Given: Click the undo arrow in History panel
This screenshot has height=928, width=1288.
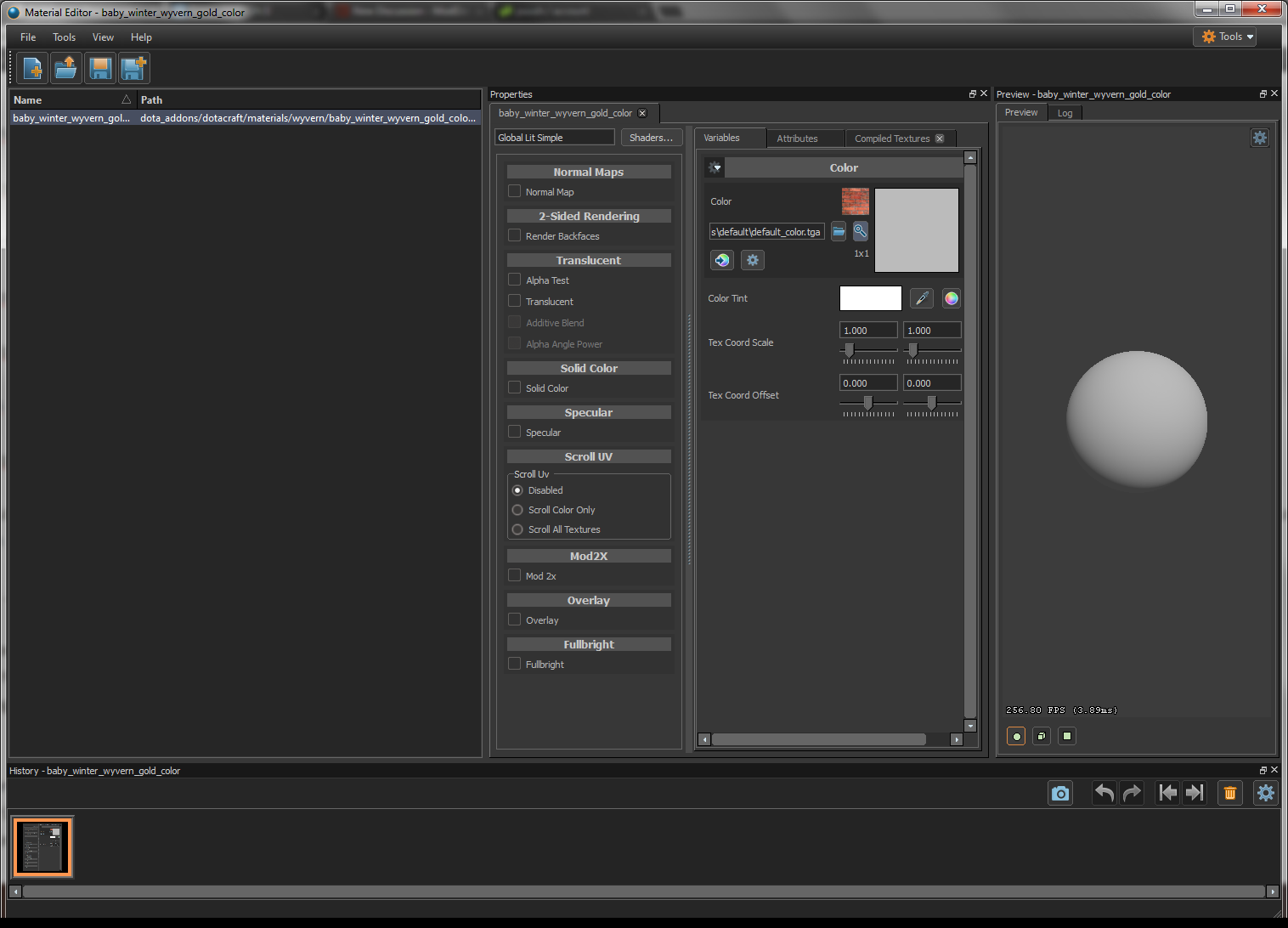Looking at the screenshot, I should point(1104,793).
